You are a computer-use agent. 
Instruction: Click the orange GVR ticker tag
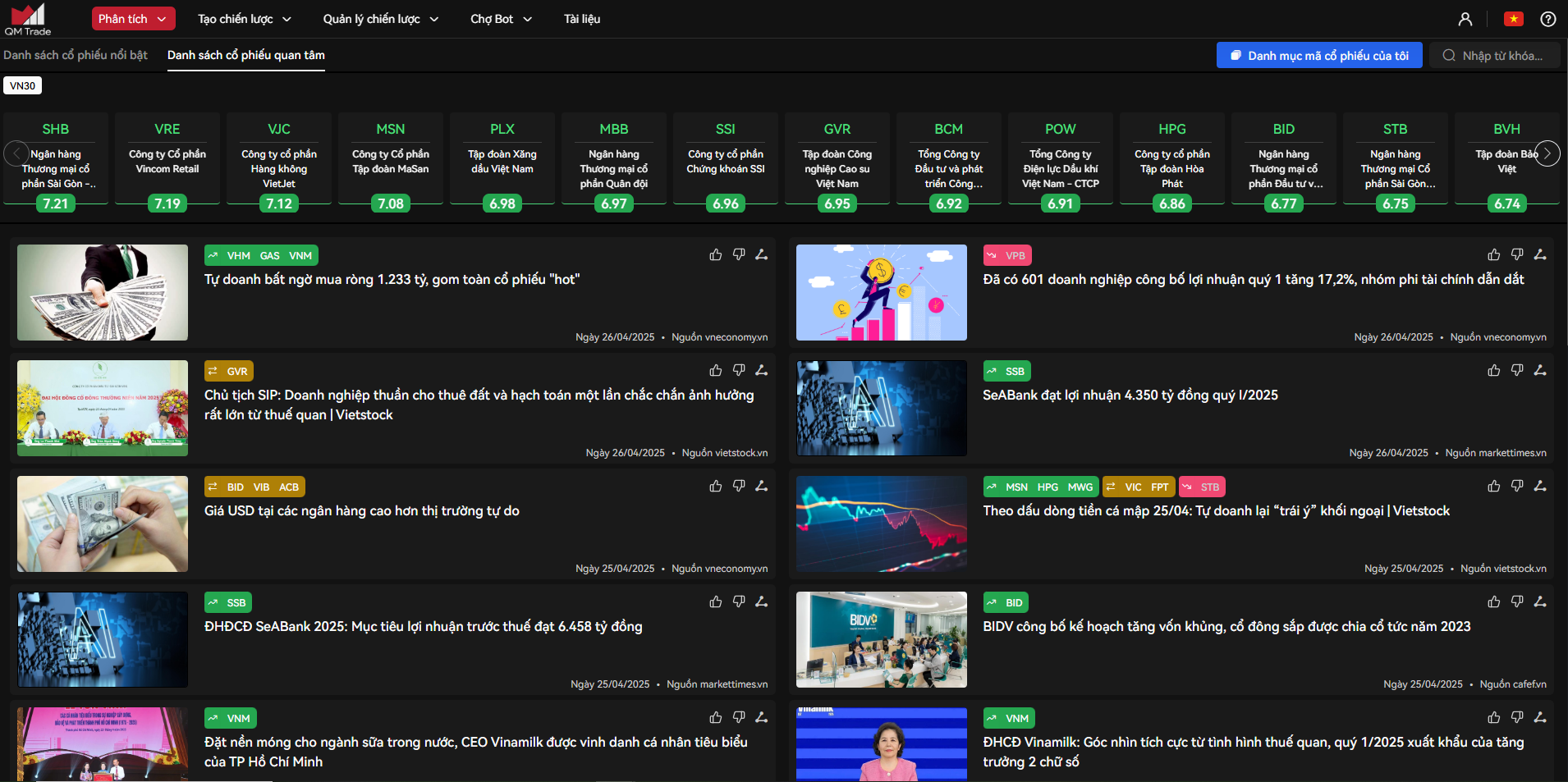[x=229, y=371]
